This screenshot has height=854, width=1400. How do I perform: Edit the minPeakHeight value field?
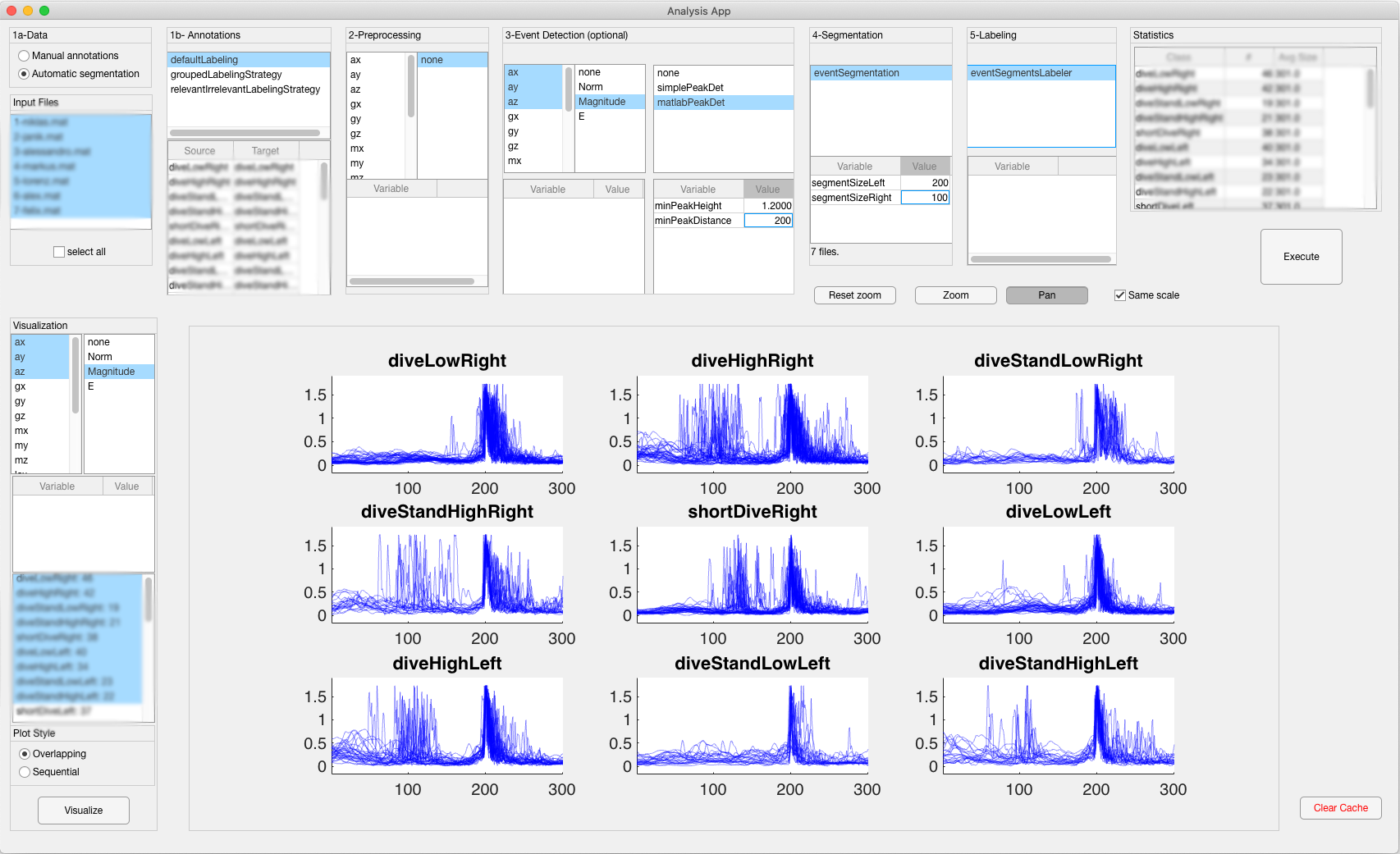[x=768, y=206]
